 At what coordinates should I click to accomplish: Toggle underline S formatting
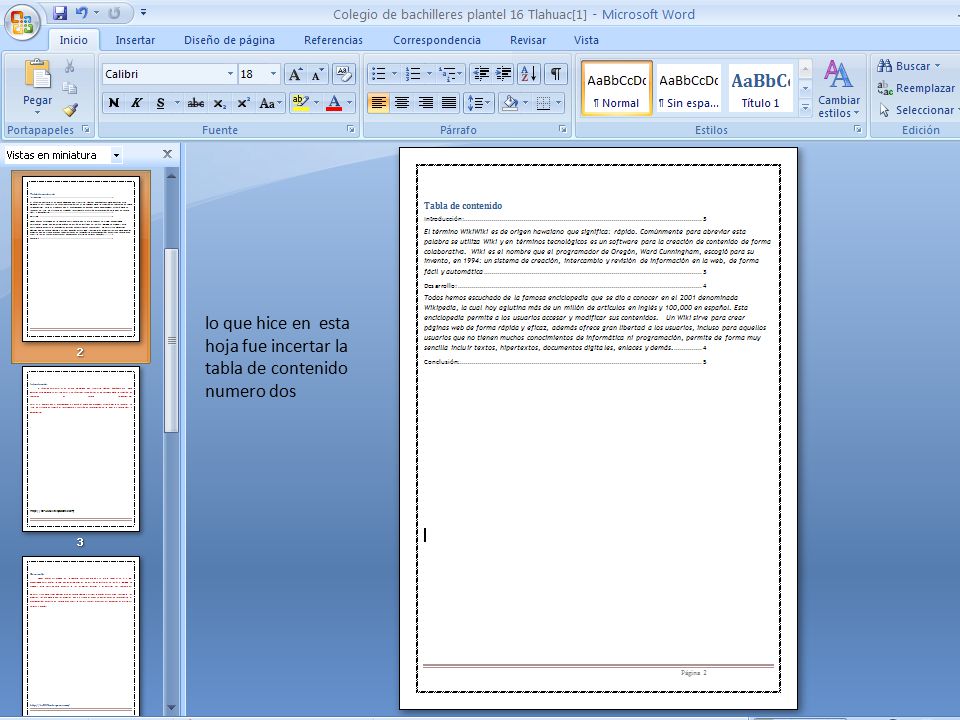point(160,103)
